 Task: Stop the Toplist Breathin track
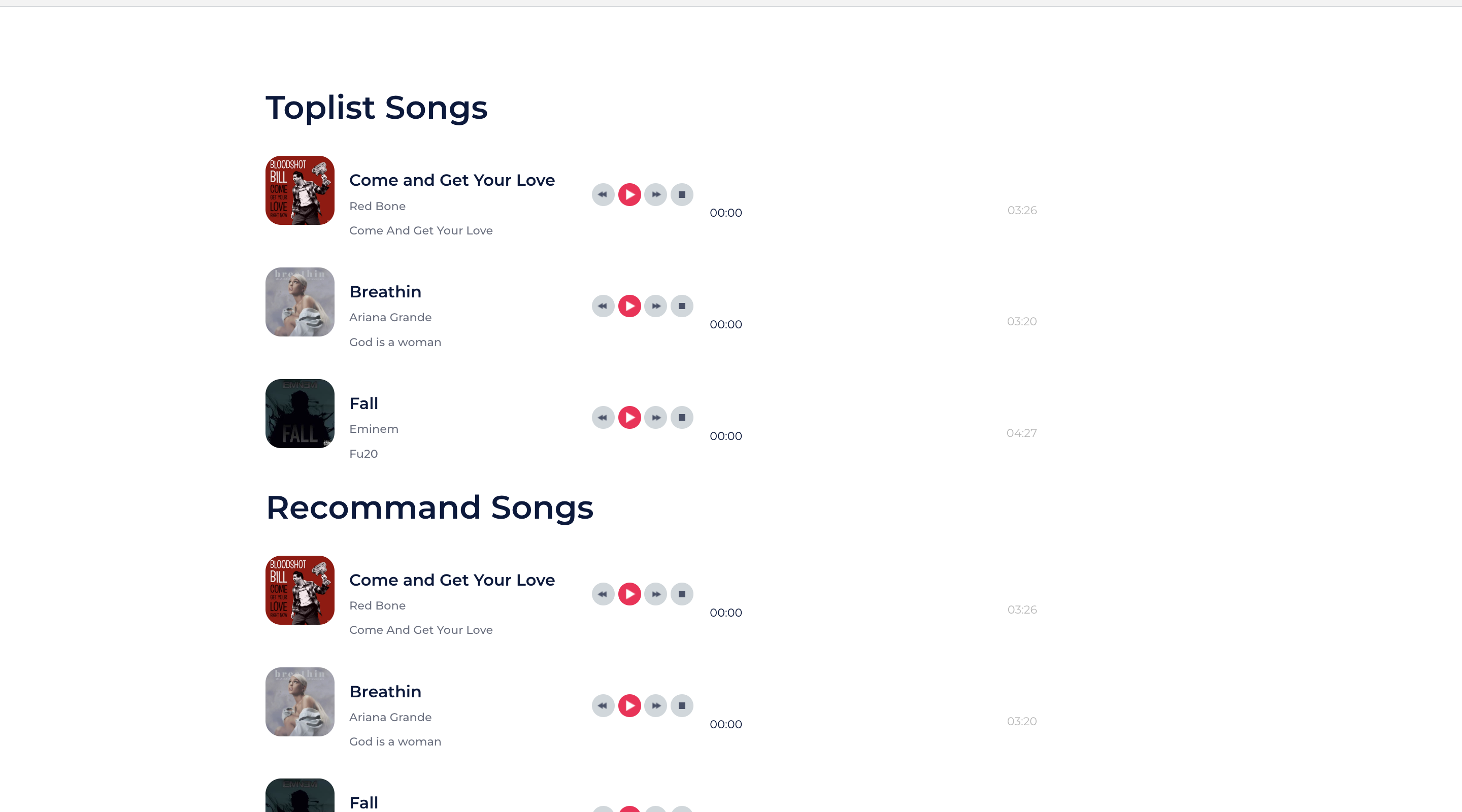tap(682, 307)
